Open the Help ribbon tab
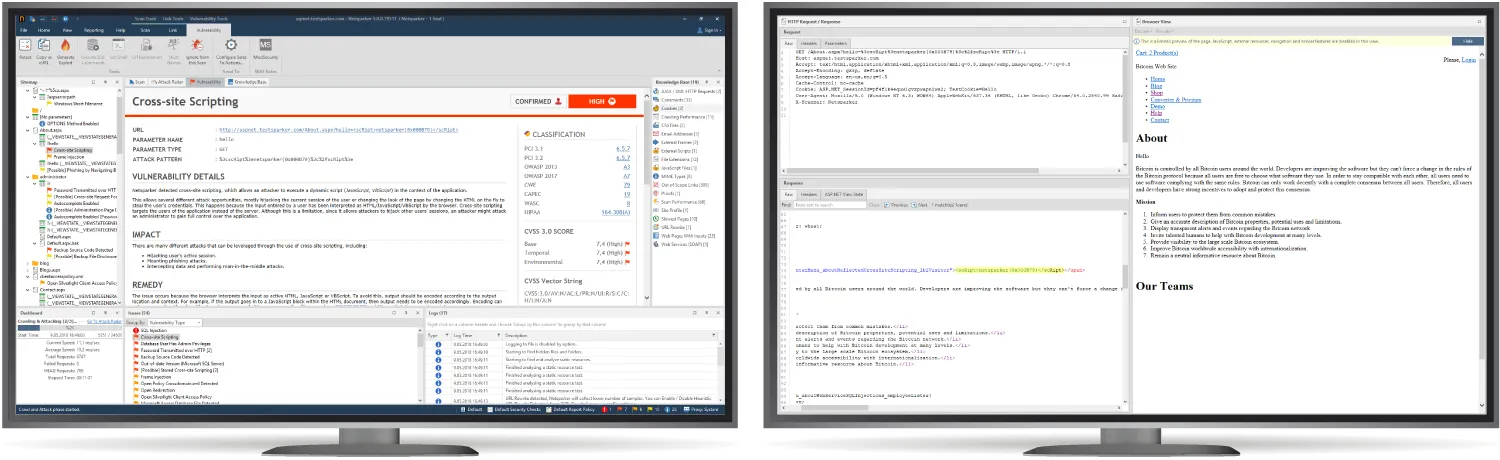 pos(121,31)
